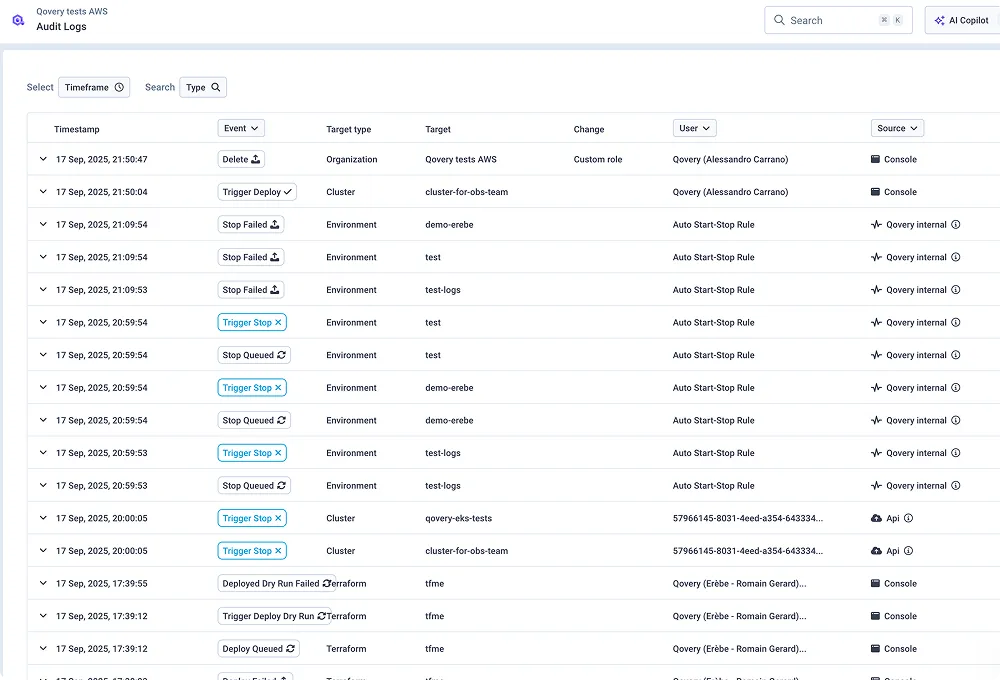This screenshot has height=680, width=1000.
Task: Click the Deployed Dry Run Failed badge
Action: click(x=276, y=584)
